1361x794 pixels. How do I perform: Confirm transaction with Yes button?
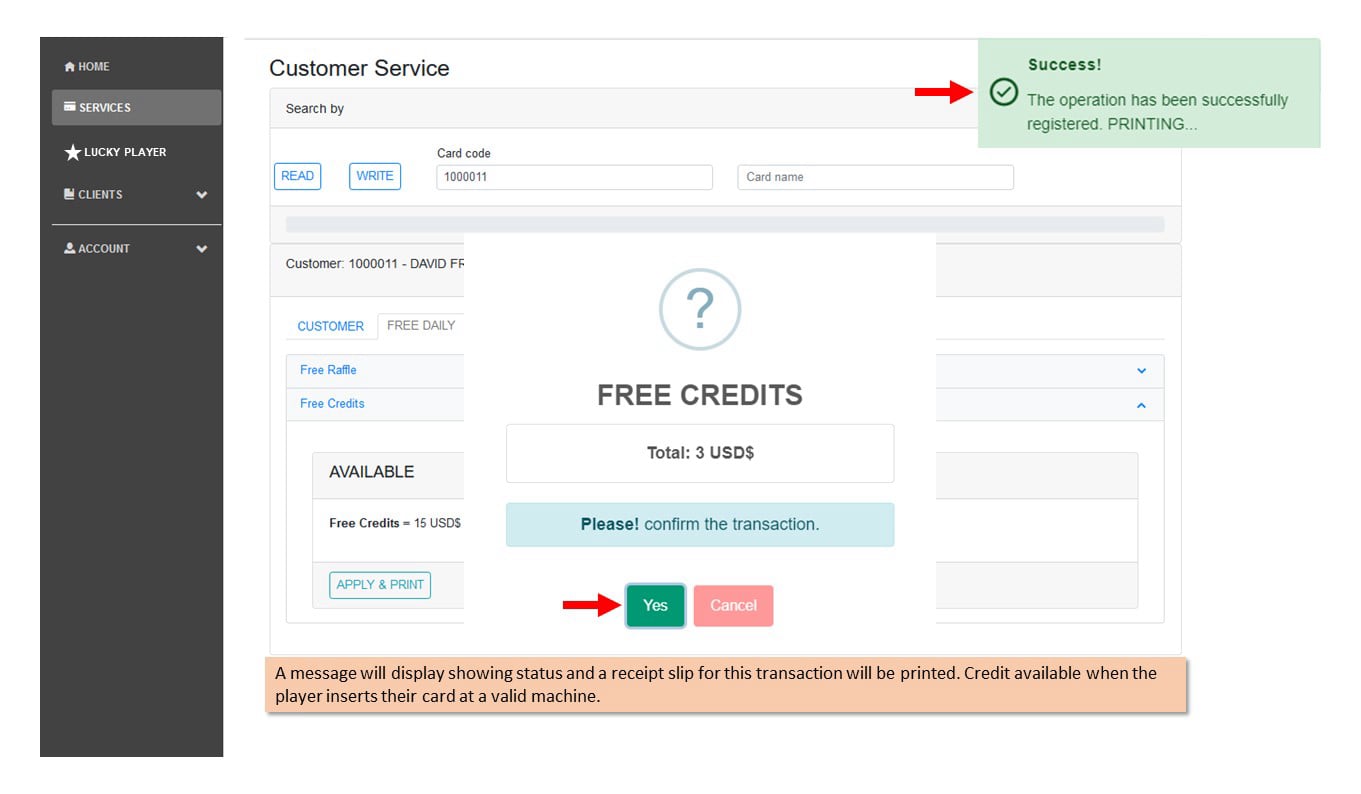coord(655,606)
